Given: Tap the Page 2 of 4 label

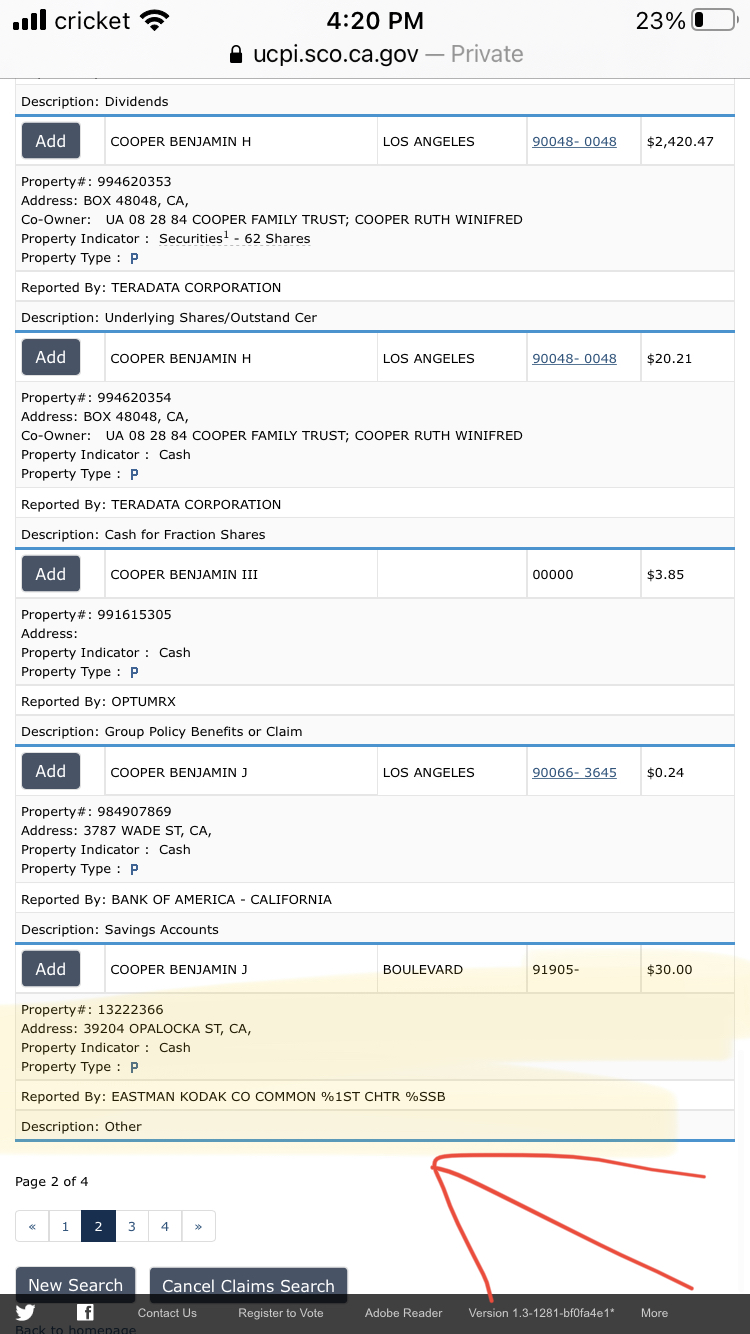Looking at the screenshot, I should [52, 1182].
